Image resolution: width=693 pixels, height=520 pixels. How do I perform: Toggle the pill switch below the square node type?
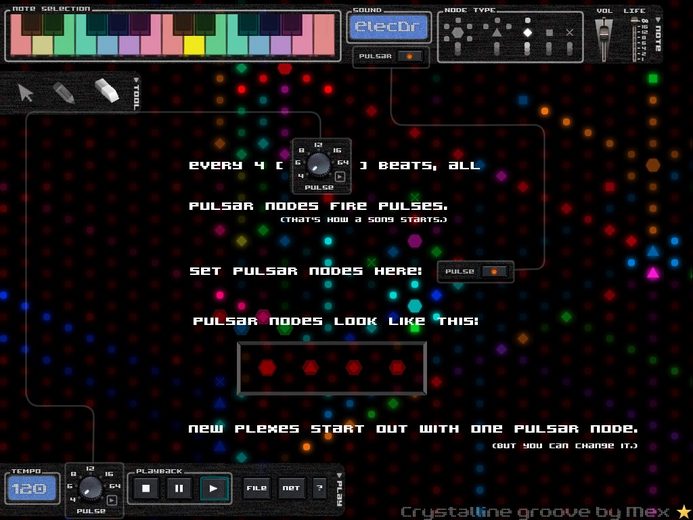click(x=549, y=49)
